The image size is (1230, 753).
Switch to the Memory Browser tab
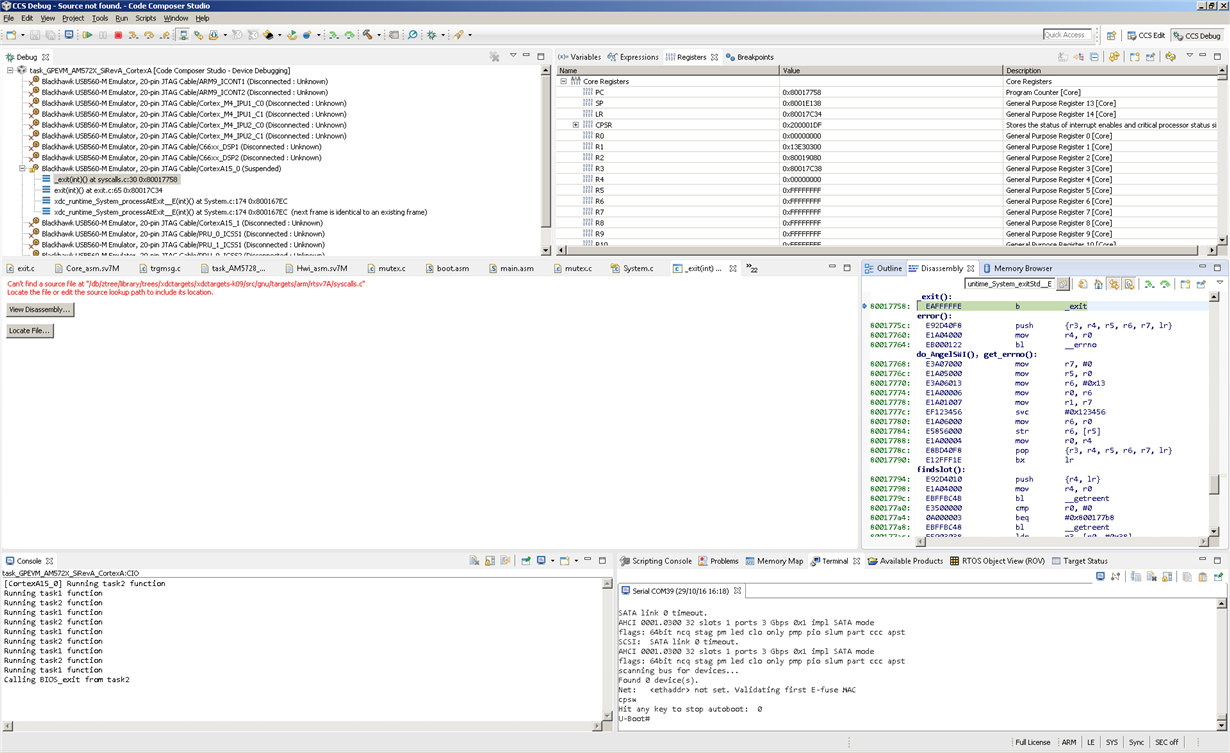pyautogui.click(x=1018, y=268)
